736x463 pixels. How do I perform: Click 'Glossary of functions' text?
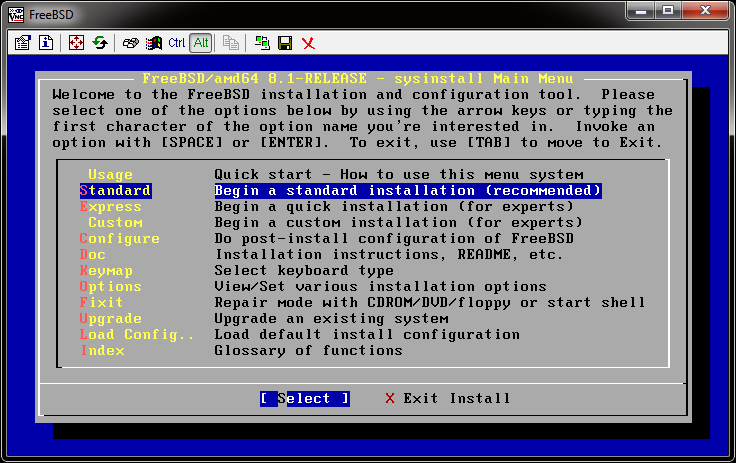coord(308,350)
